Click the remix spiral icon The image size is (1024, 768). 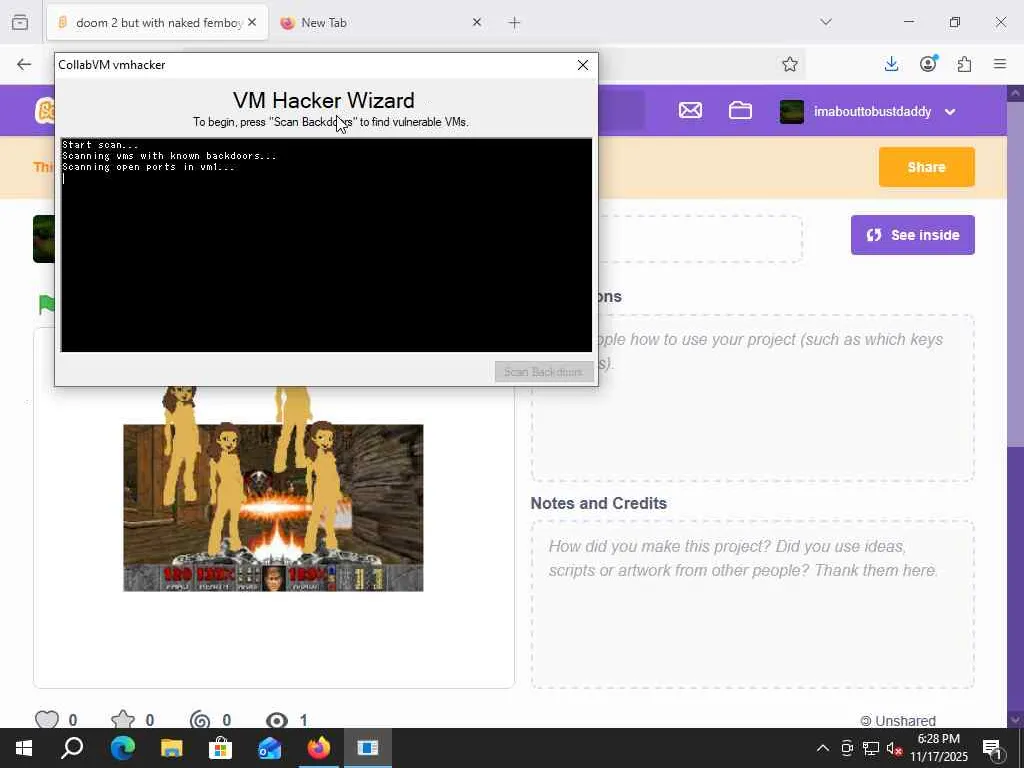coord(200,720)
